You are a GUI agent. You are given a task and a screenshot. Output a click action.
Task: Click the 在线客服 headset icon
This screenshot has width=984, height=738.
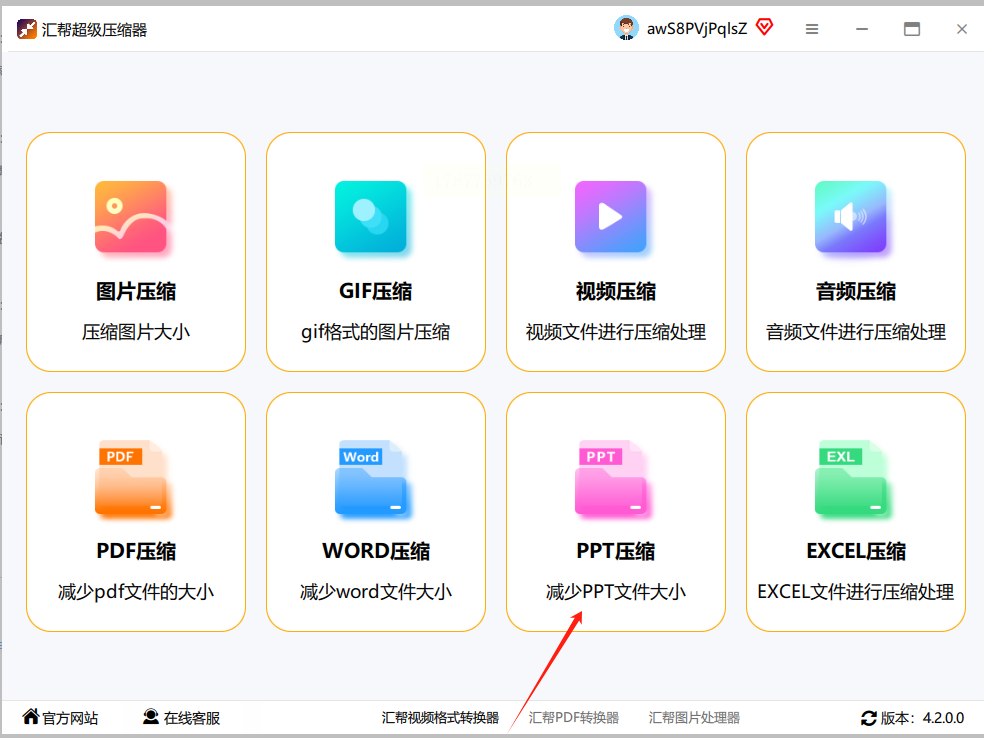coord(151,717)
